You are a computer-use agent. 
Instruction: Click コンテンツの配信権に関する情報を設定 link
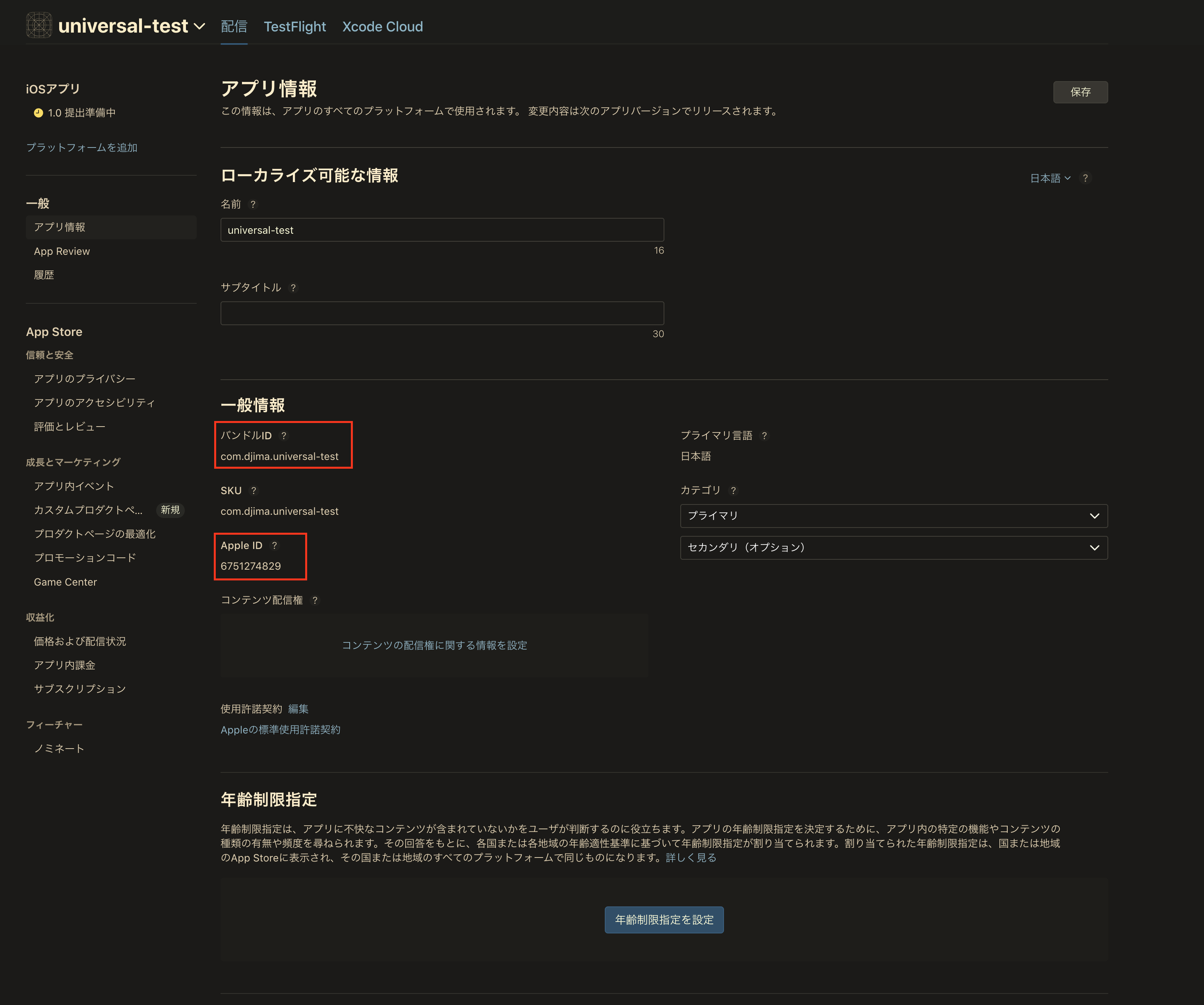tap(435, 645)
